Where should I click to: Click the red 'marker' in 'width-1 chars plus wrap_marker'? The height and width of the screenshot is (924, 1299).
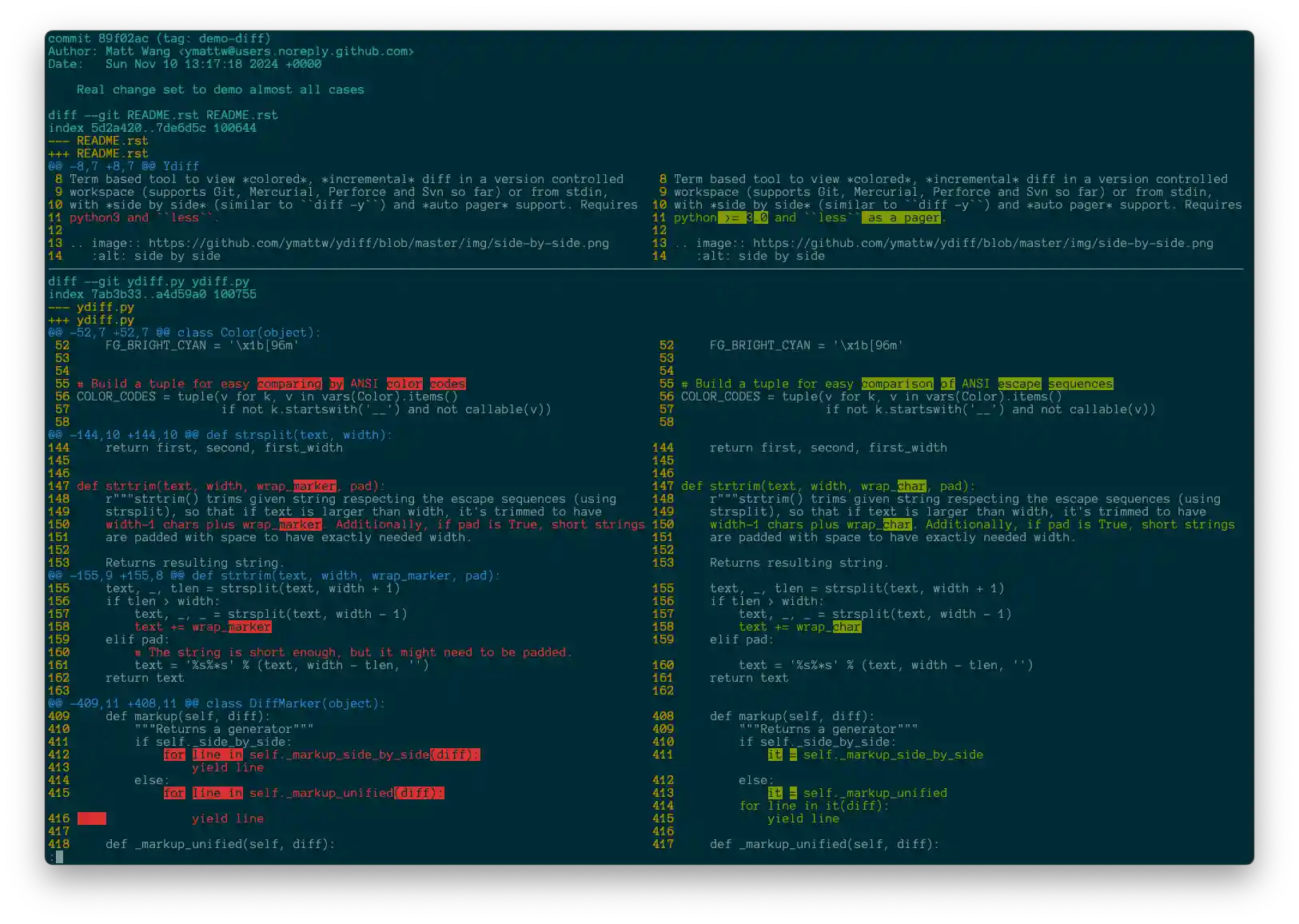point(300,524)
